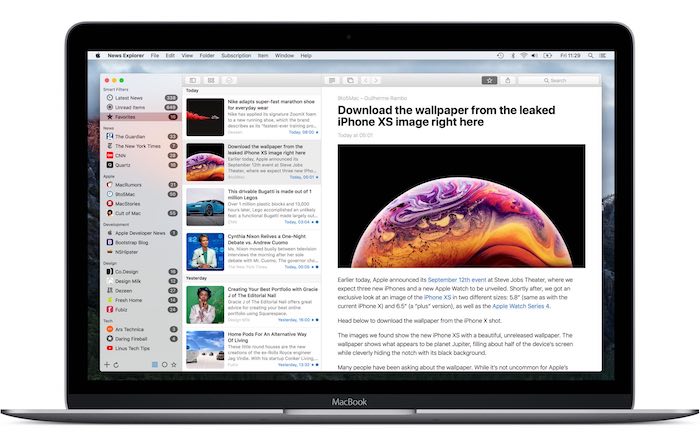Open the Item menu

[263, 56]
